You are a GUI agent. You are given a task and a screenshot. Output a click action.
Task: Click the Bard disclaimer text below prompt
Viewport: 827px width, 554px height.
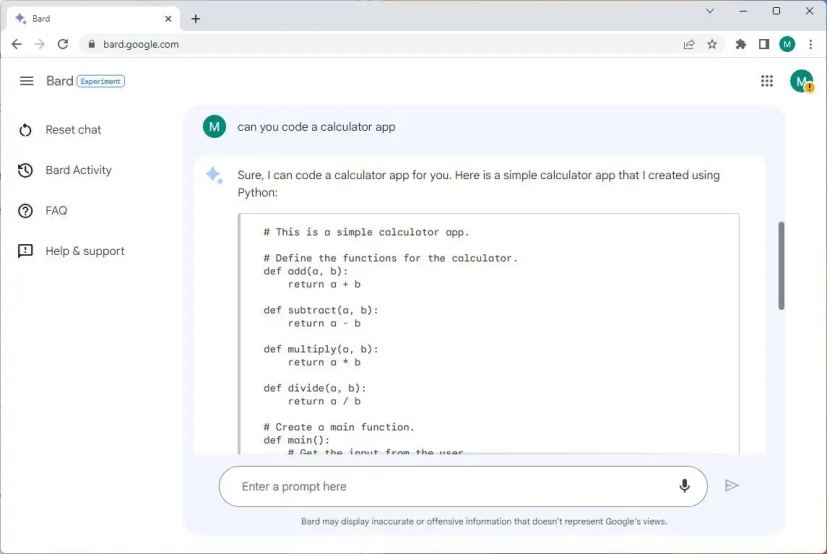(x=484, y=521)
